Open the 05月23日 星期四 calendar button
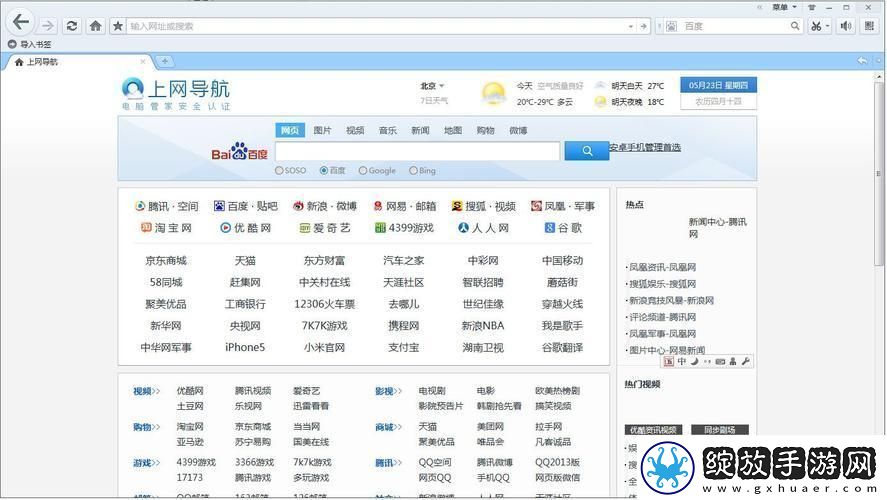The image size is (887, 500). (x=718, y=85)
